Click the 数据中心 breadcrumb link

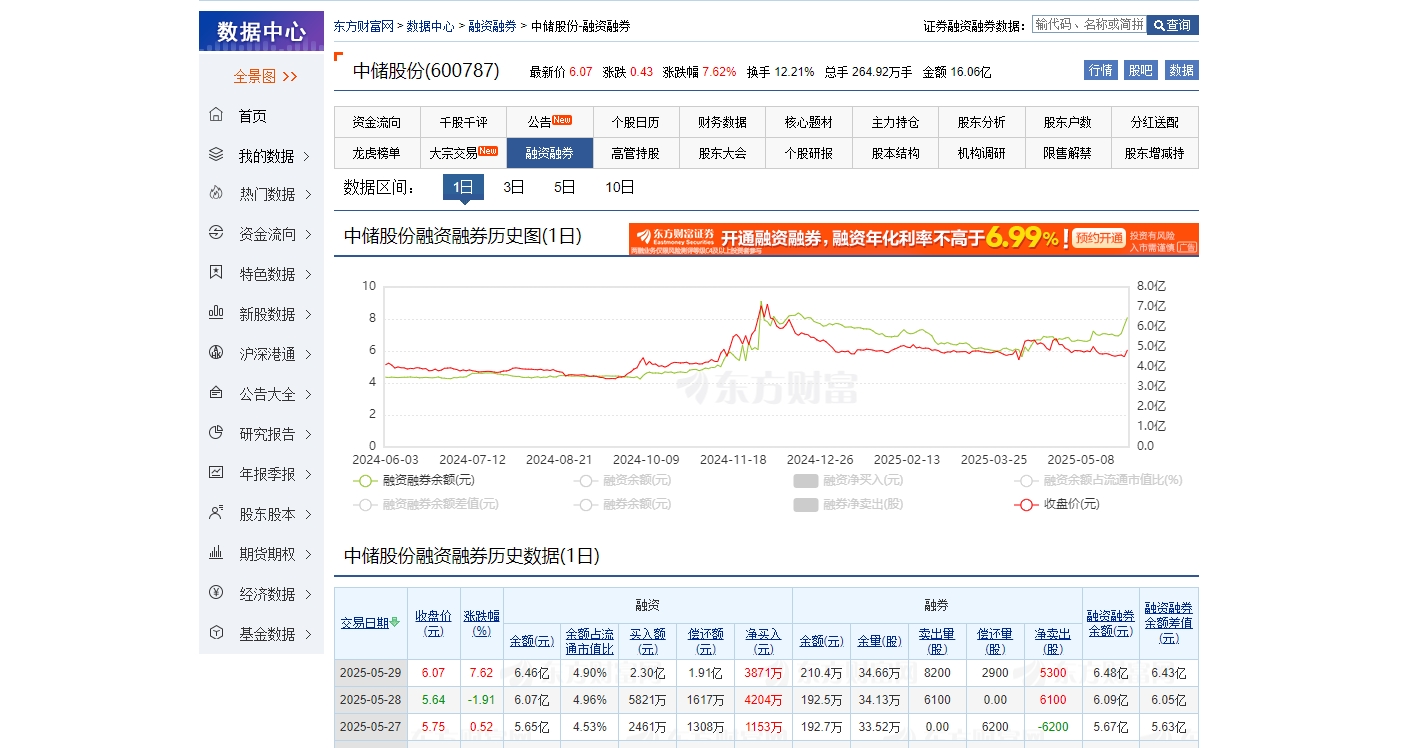coord(430,26)
